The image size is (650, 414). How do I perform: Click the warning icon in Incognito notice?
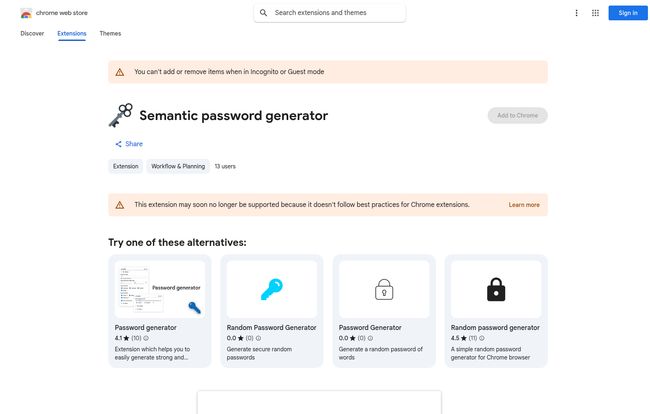(x=120, y=72)
